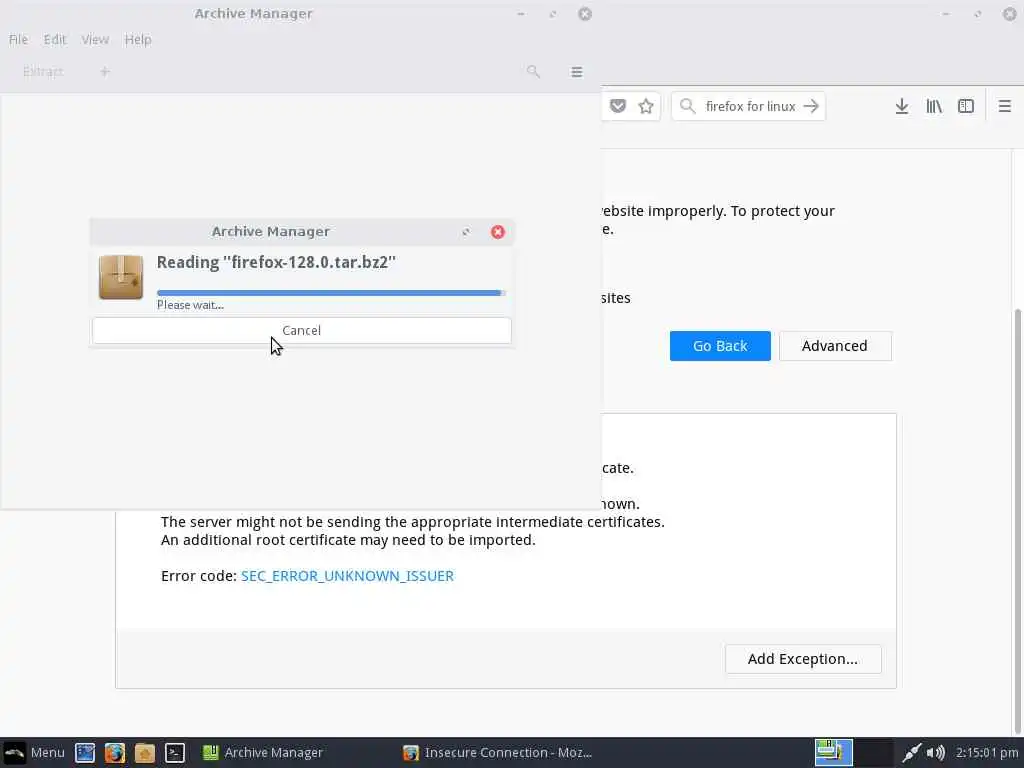Open file manager from taskbar
The image size is (1024, 768).
pyautogui.click(x=145, y=753)
